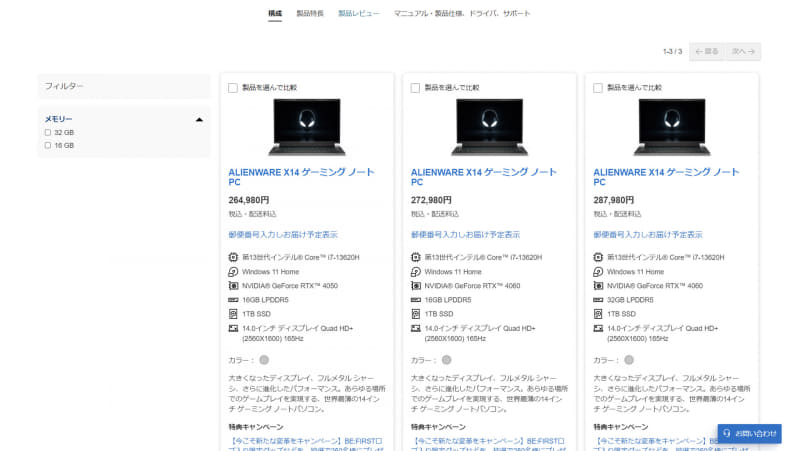Click the display icon on the 272,980円 card

[416, 328]
